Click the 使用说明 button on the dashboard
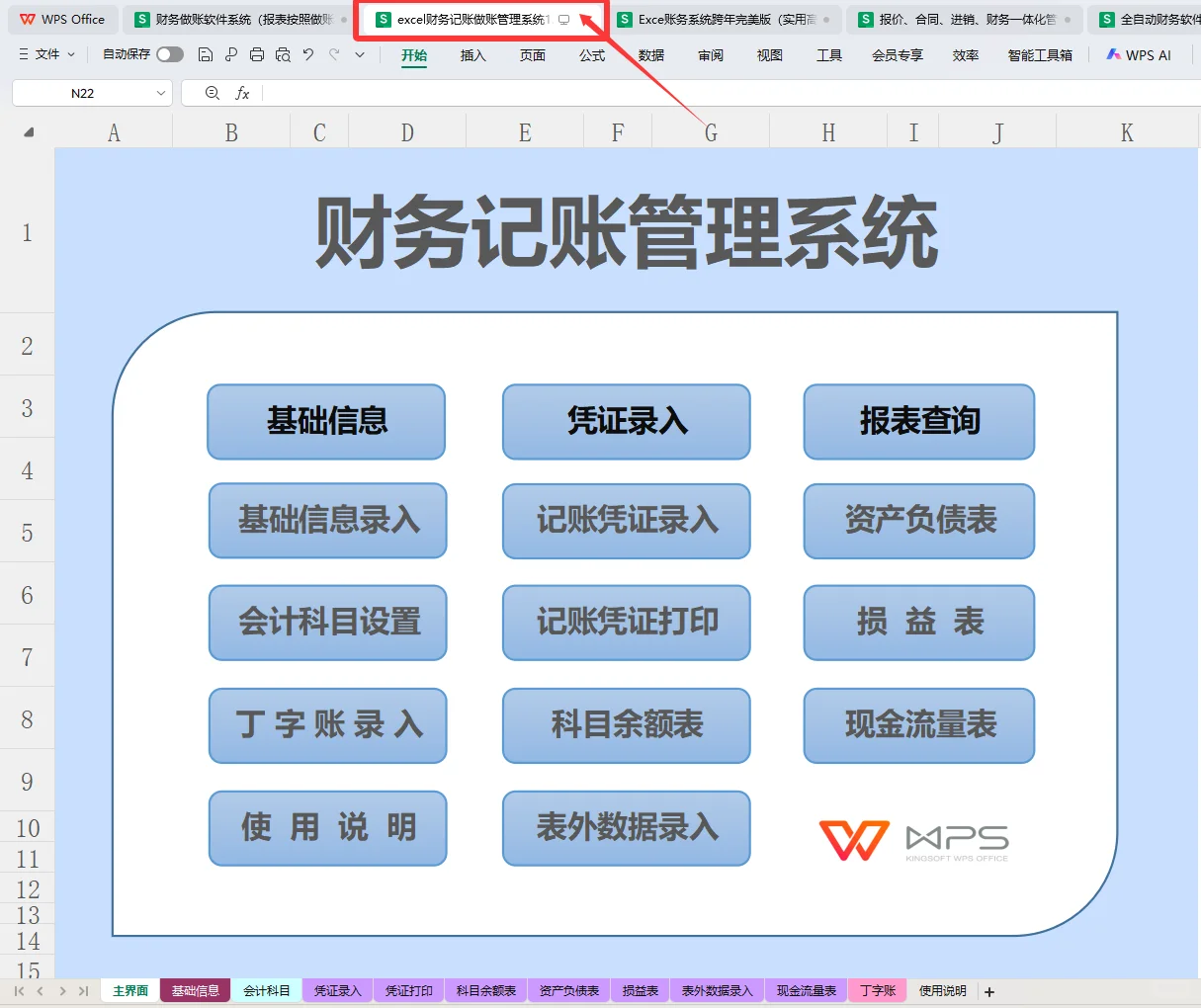The width and height of the screenshot is (1201, 1008). (x=327, y=828)
